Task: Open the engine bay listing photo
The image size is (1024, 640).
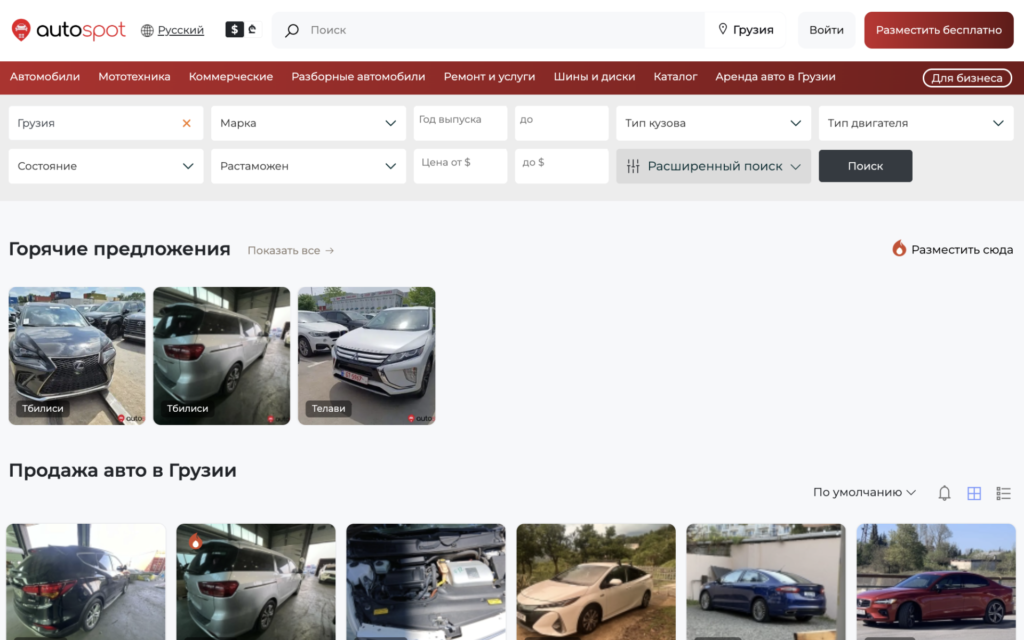Action: coord(426,582)
